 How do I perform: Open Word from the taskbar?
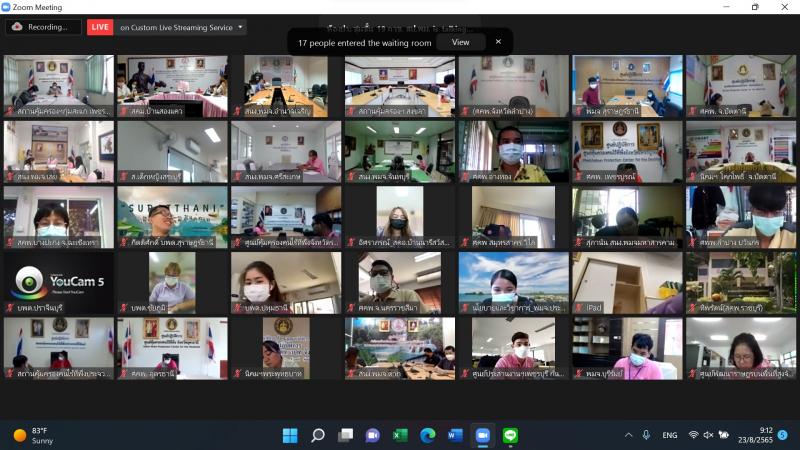pos(455,435)
